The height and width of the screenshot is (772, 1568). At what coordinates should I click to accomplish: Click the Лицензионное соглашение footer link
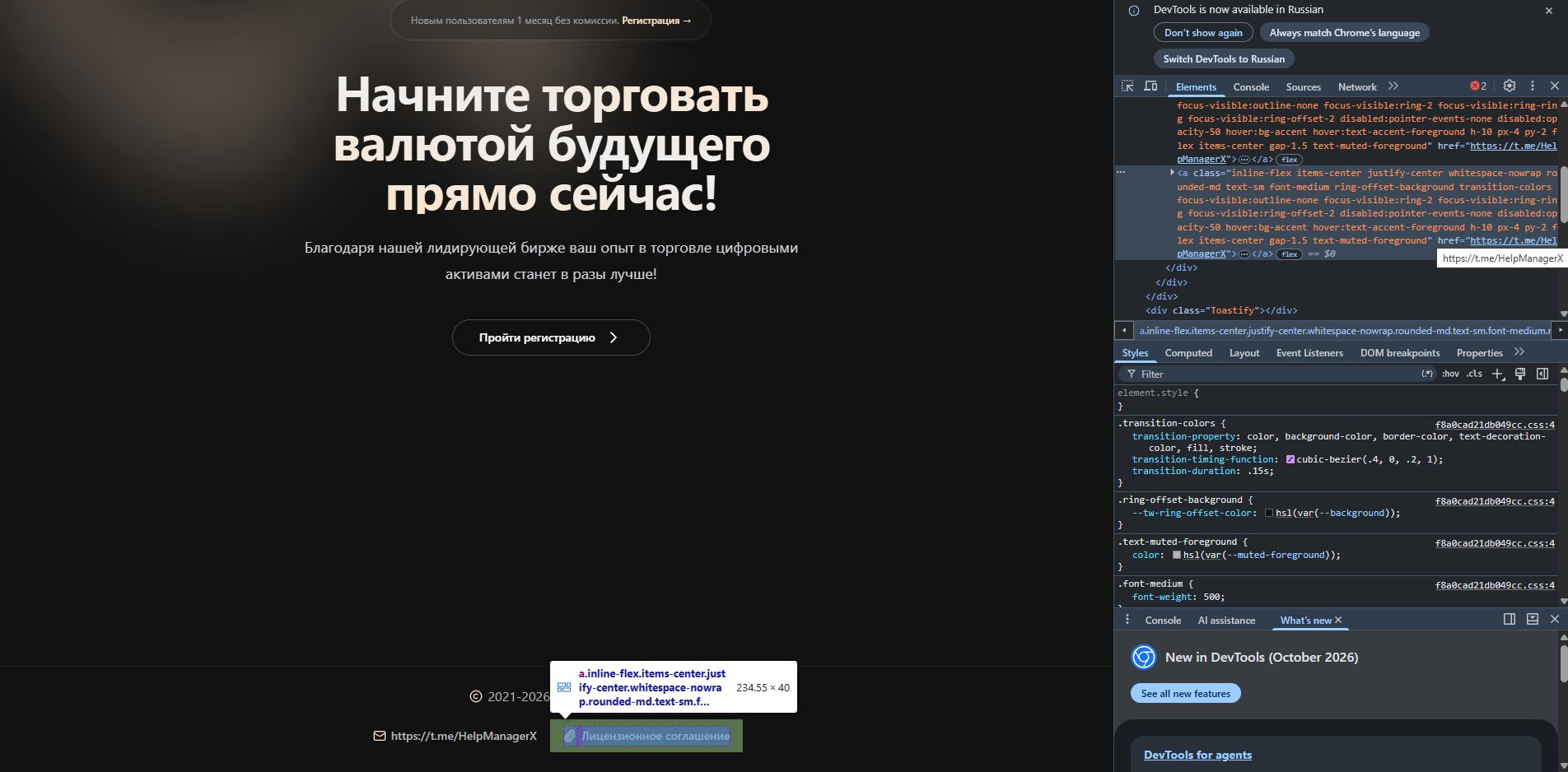(646, 736)
